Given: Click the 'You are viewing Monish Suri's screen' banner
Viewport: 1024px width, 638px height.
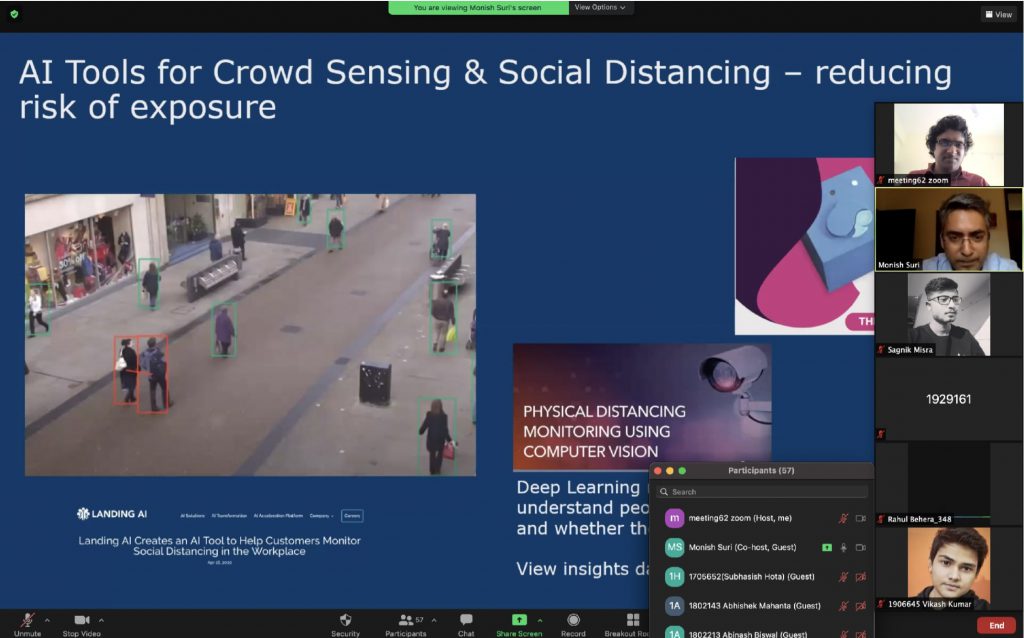Looking at the screenshot, I should pyautogui.click(x=478, y=7).
